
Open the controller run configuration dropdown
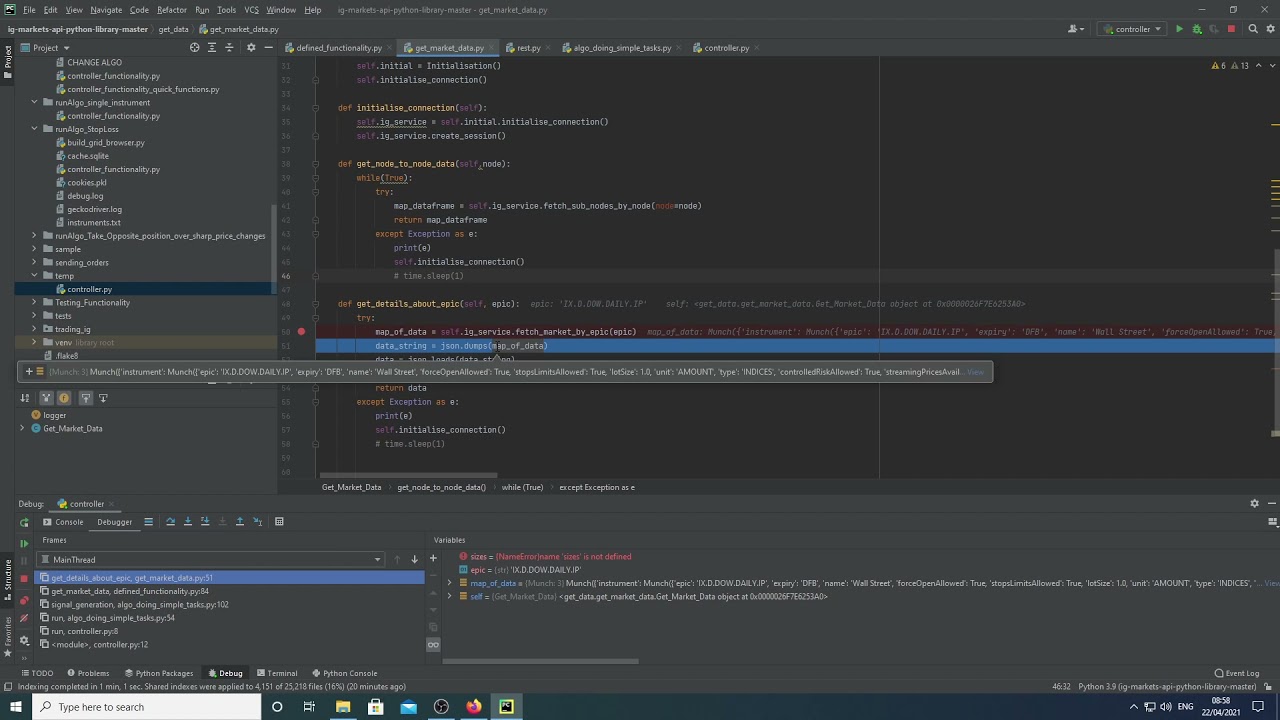tap(1132, 29)
